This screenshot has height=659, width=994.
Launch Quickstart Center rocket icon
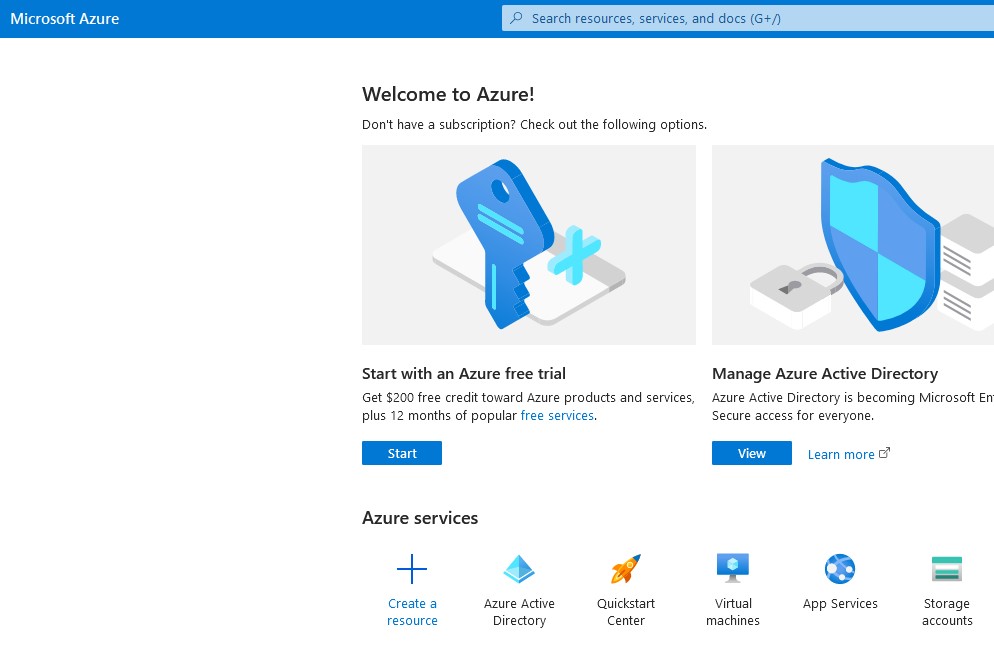click(626, 570)
